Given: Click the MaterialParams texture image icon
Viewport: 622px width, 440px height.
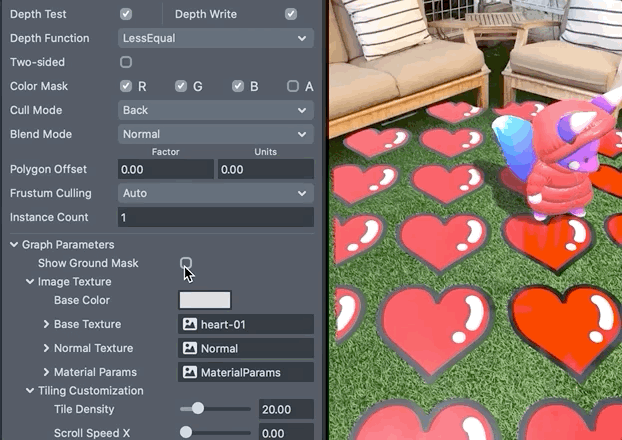Looking at the screenshot, I should [x=190, y=372].
